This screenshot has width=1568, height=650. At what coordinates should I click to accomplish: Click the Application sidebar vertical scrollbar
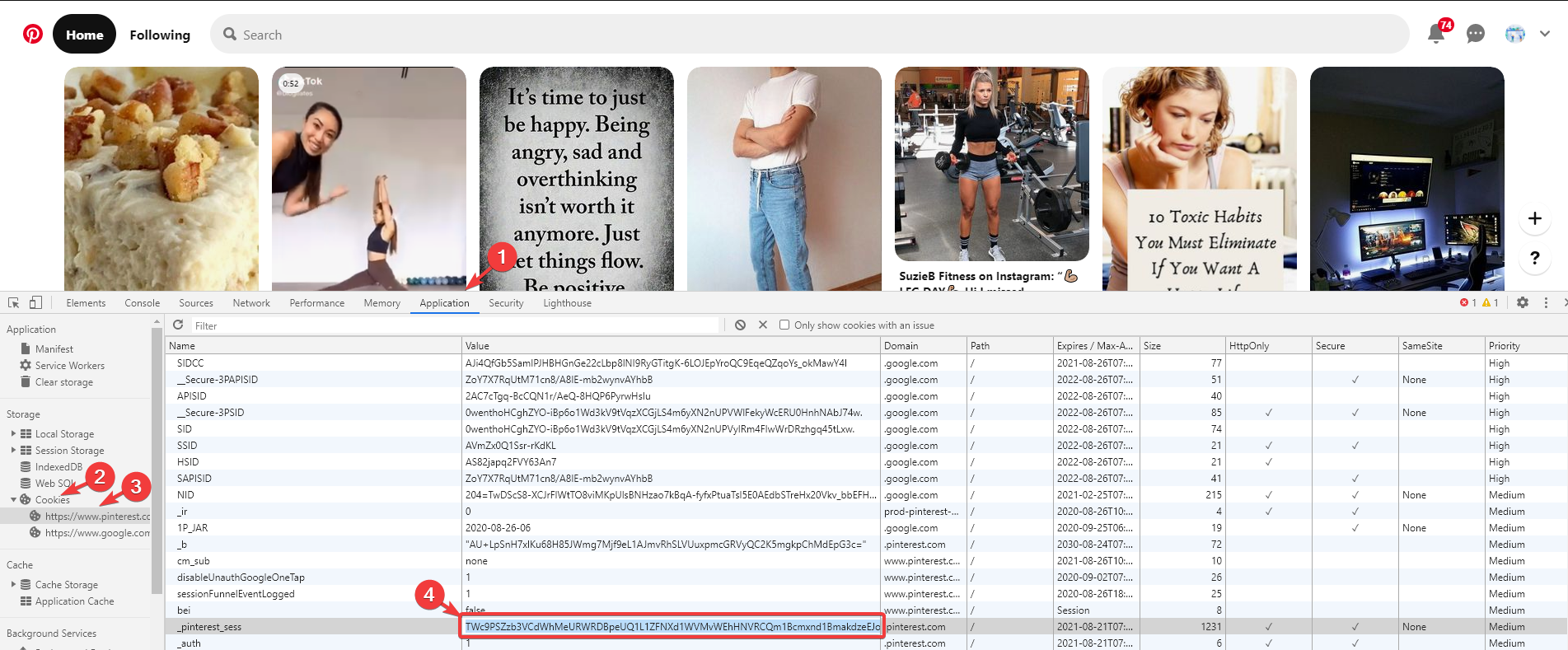[x=157, y=461]
